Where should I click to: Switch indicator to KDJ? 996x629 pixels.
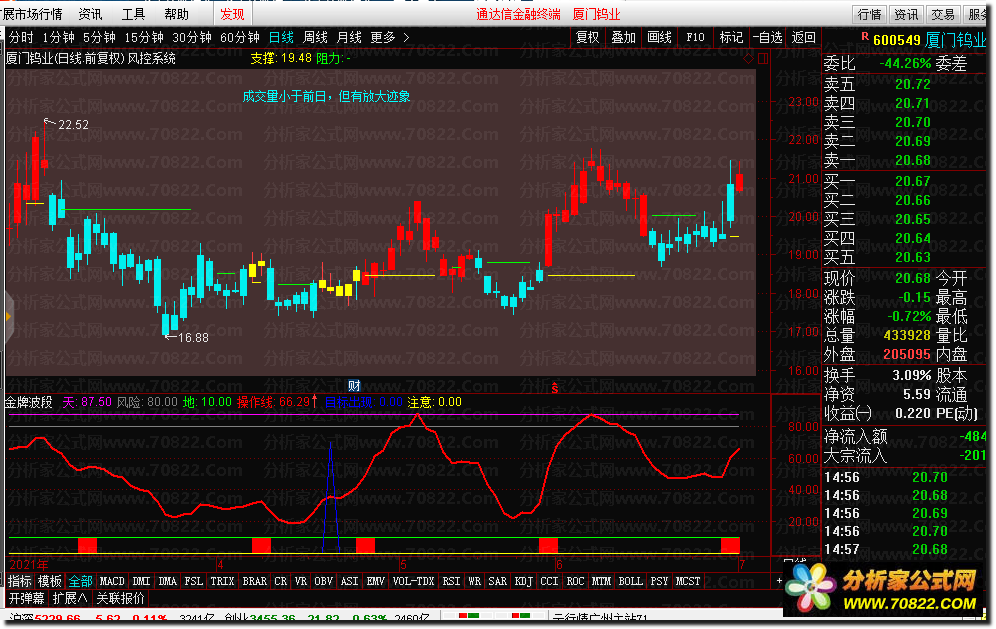pyautogui.click(x=524, y=581)
